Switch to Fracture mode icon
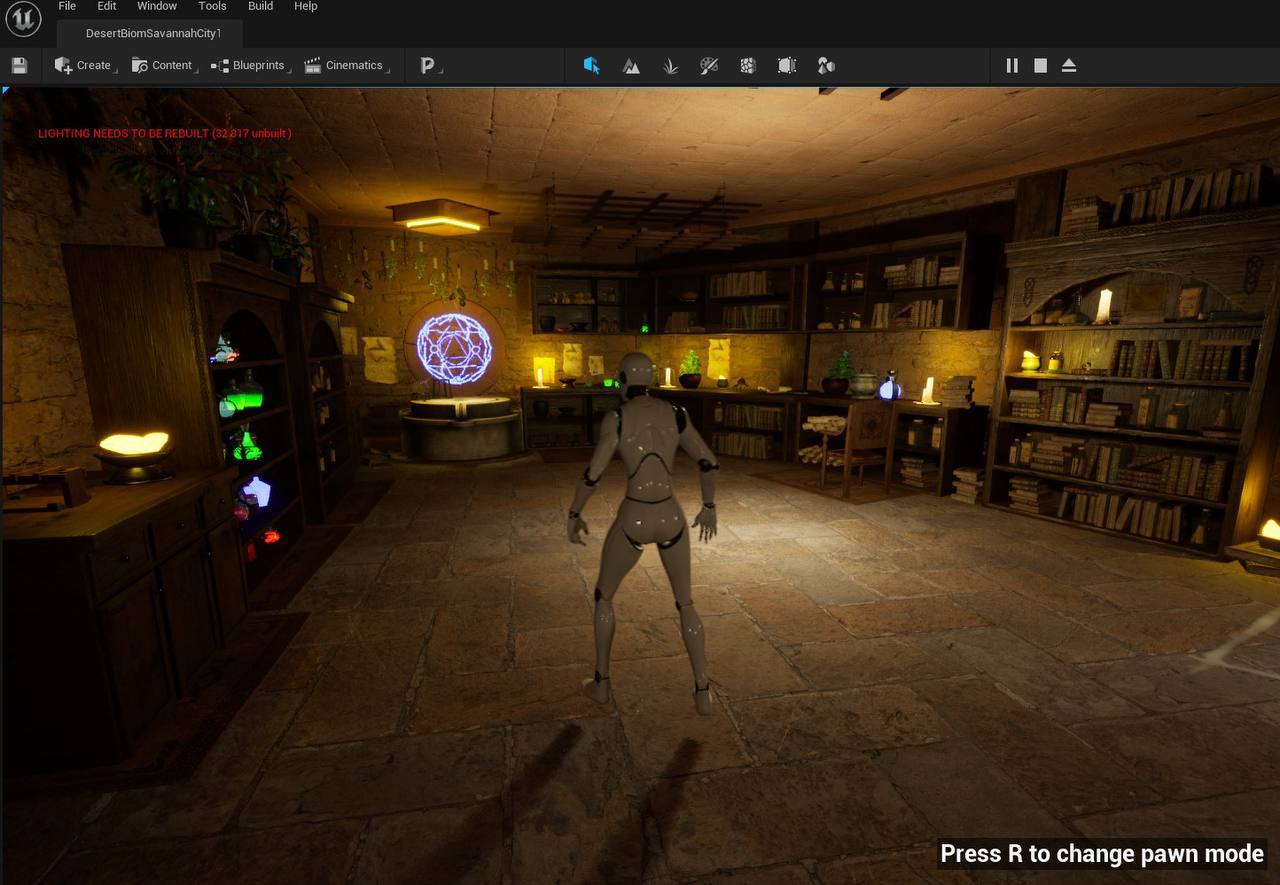The width and height of the screenshot is (1280, 885). coord(748,65)
